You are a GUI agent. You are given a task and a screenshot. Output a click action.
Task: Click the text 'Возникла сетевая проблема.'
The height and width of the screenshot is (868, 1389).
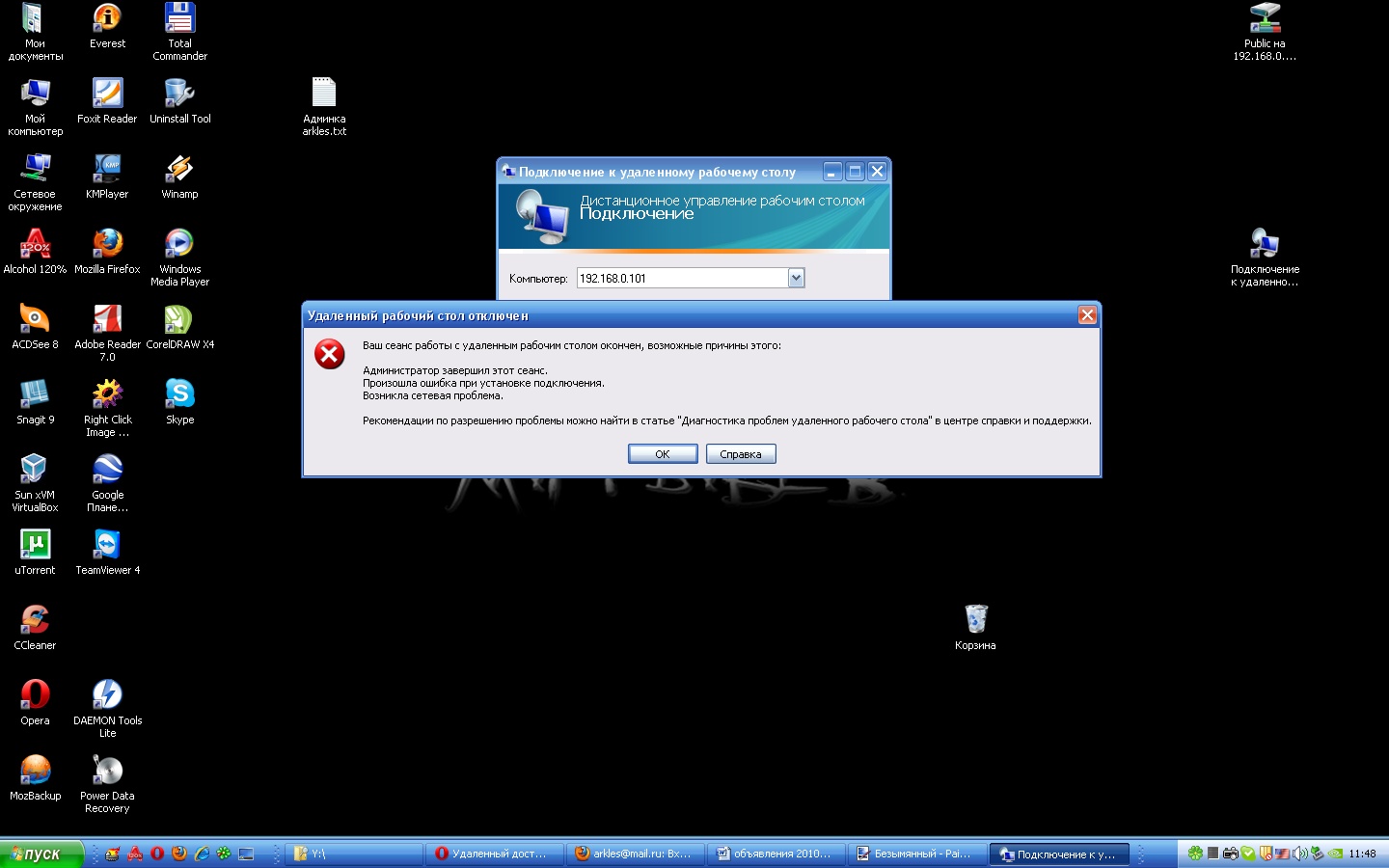pyautogui.click(x=433, y=395)
